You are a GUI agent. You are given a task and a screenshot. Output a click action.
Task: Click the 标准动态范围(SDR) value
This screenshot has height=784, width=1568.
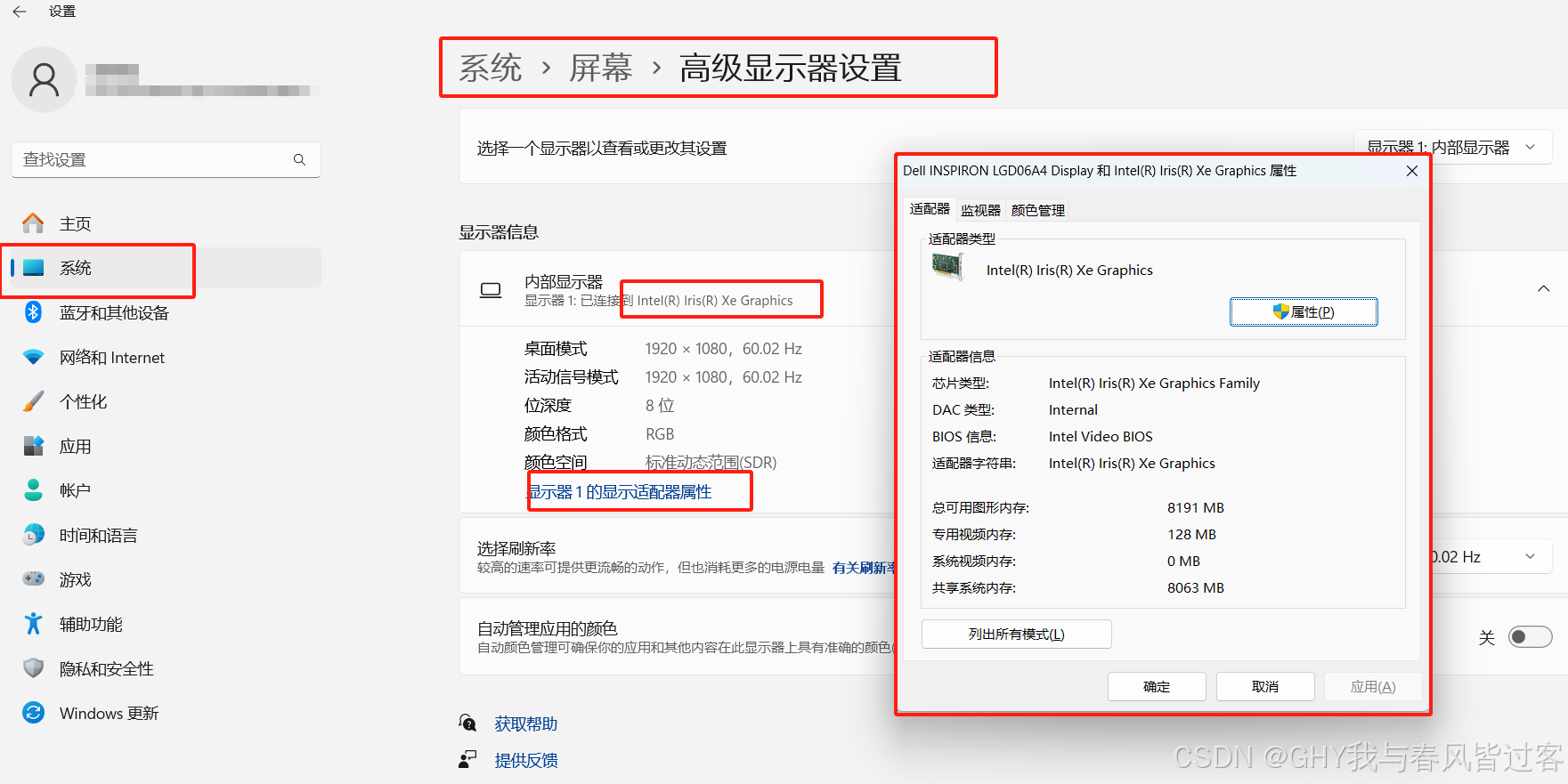pyautogui.click(x=711, y=462)
